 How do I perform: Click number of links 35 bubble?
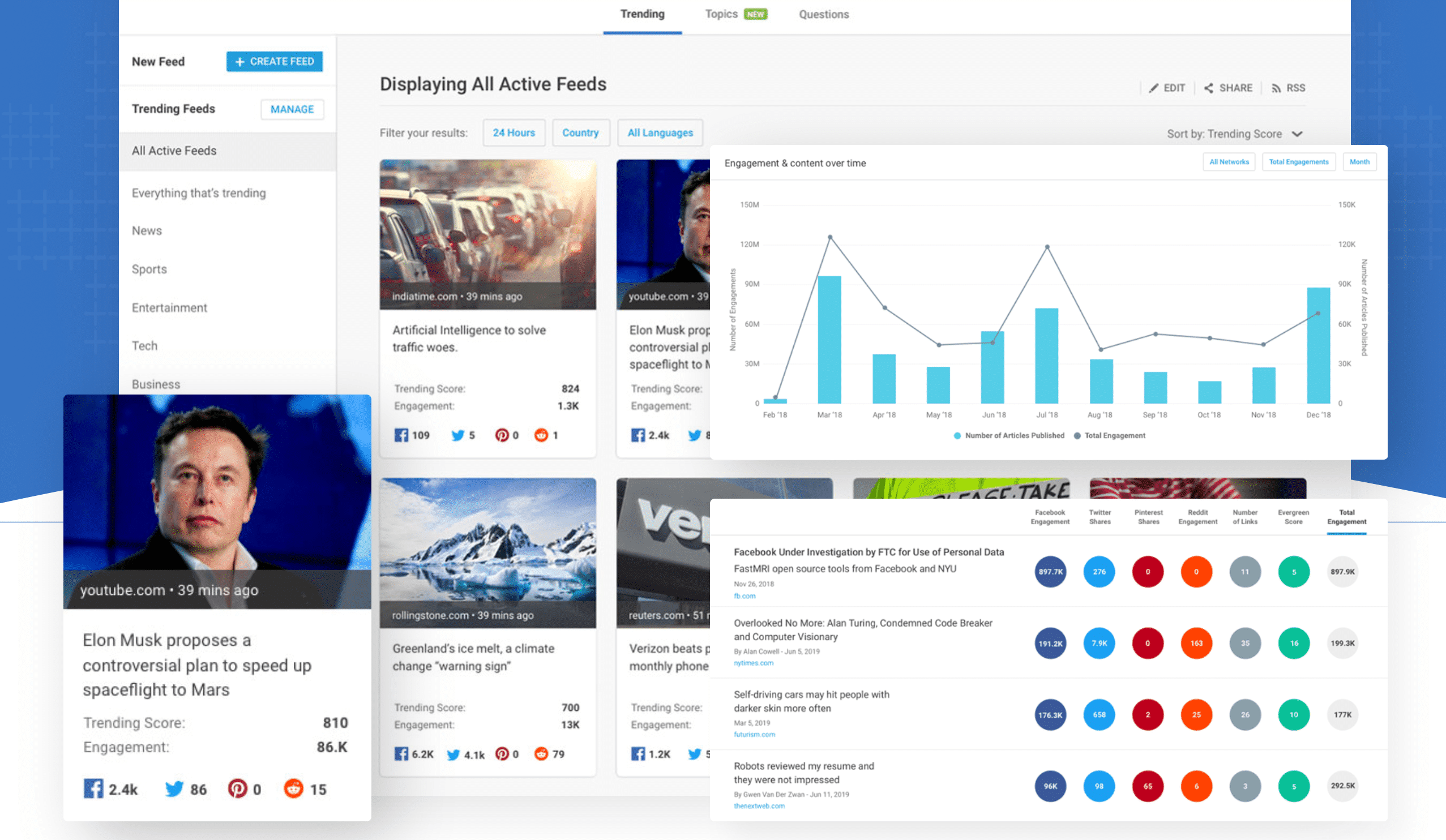pos(1245,643)
